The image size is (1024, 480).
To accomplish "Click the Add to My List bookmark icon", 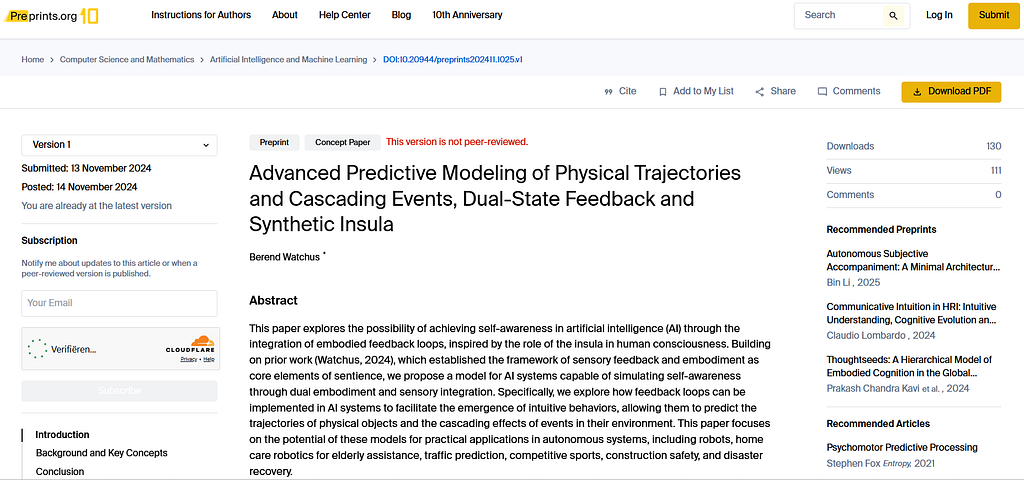I will [x=663, y=92].
